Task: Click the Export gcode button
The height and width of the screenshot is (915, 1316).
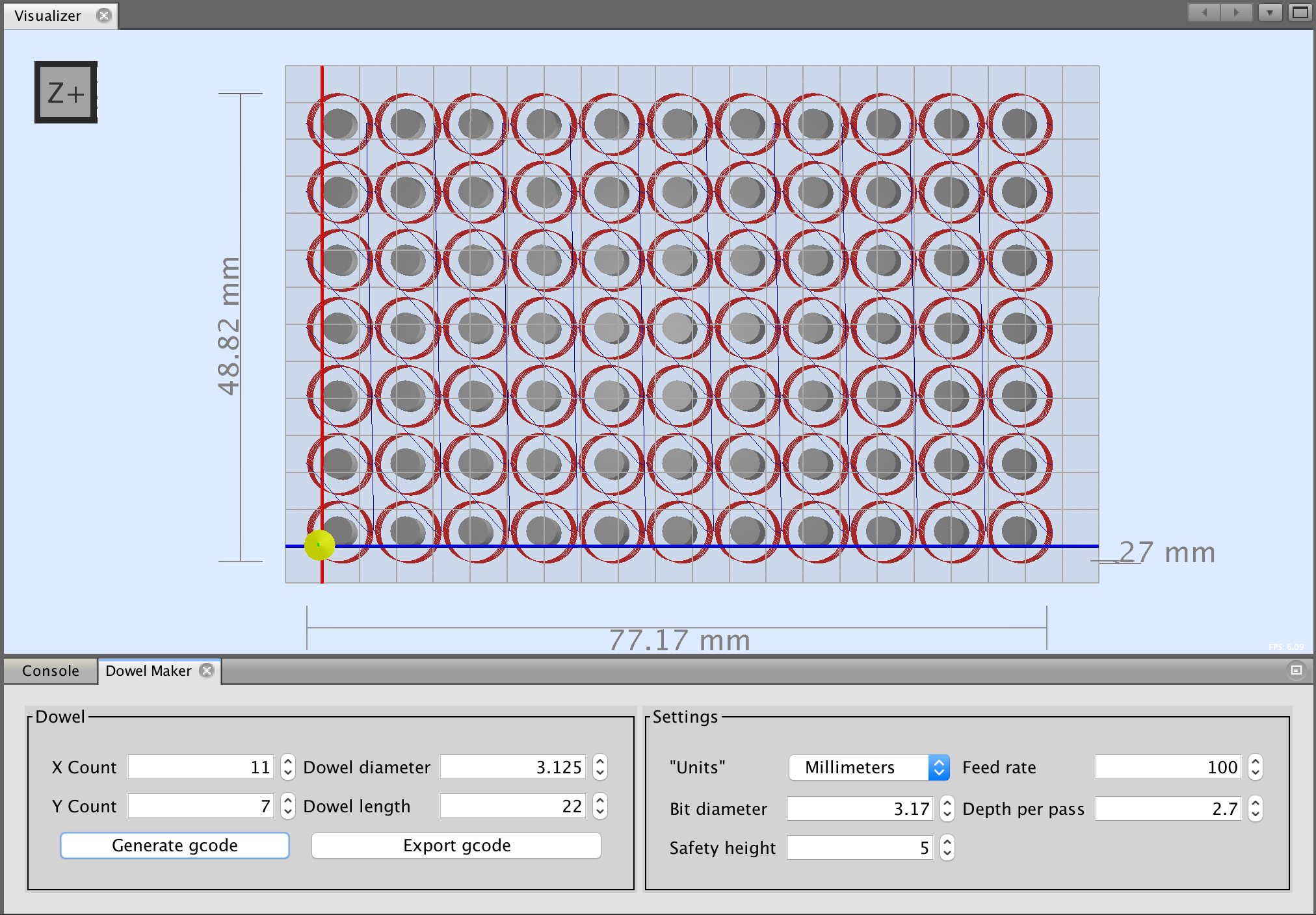Action: 456,845
